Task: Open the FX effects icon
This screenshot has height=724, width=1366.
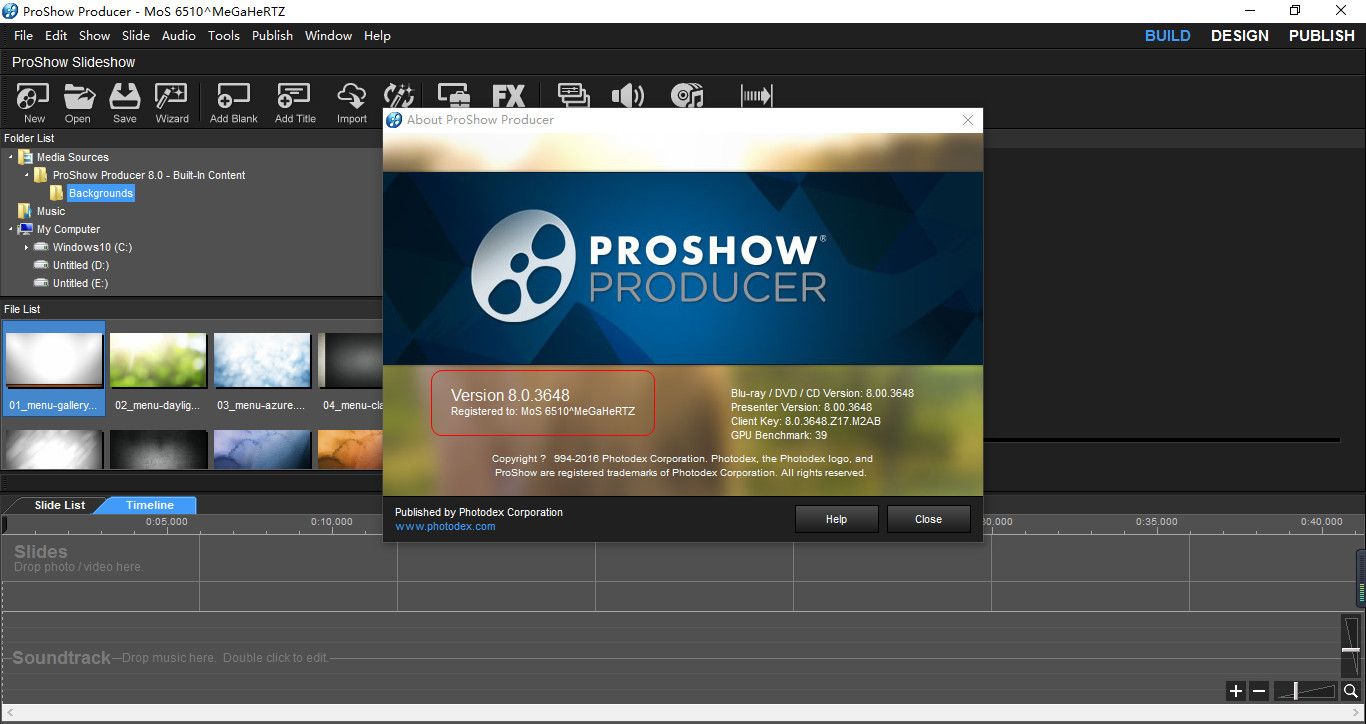Action: point(509,96)
